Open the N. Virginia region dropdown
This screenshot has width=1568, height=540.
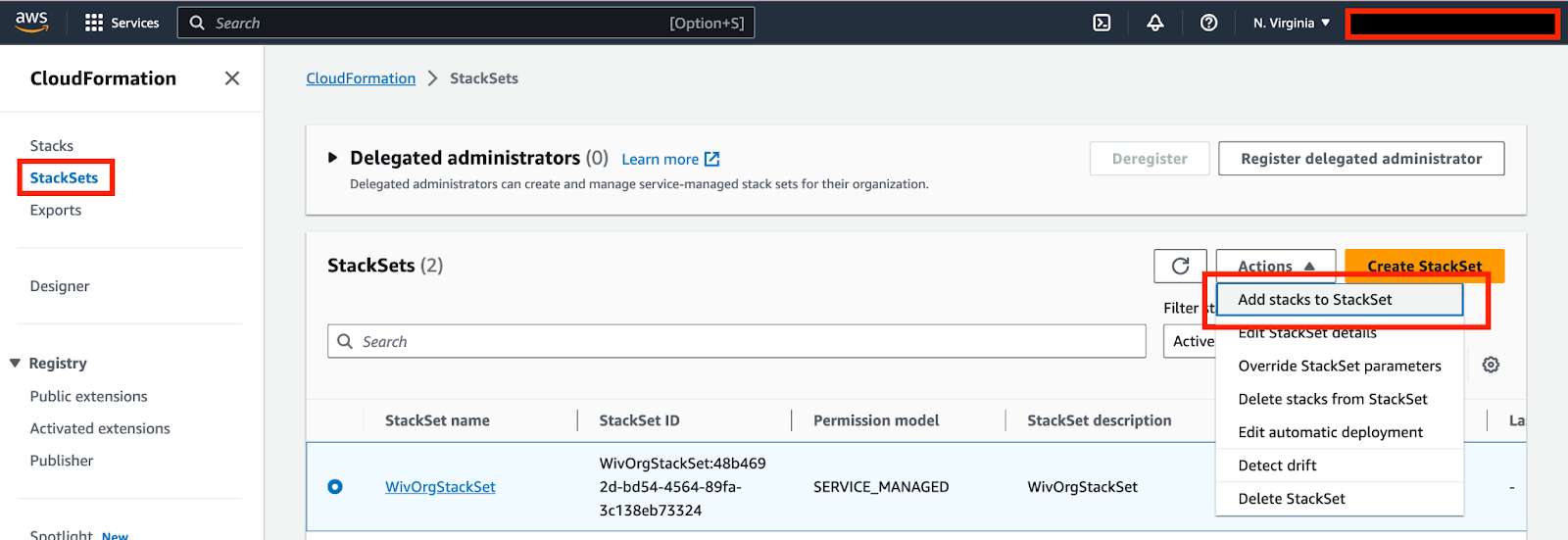point(1292,23)
